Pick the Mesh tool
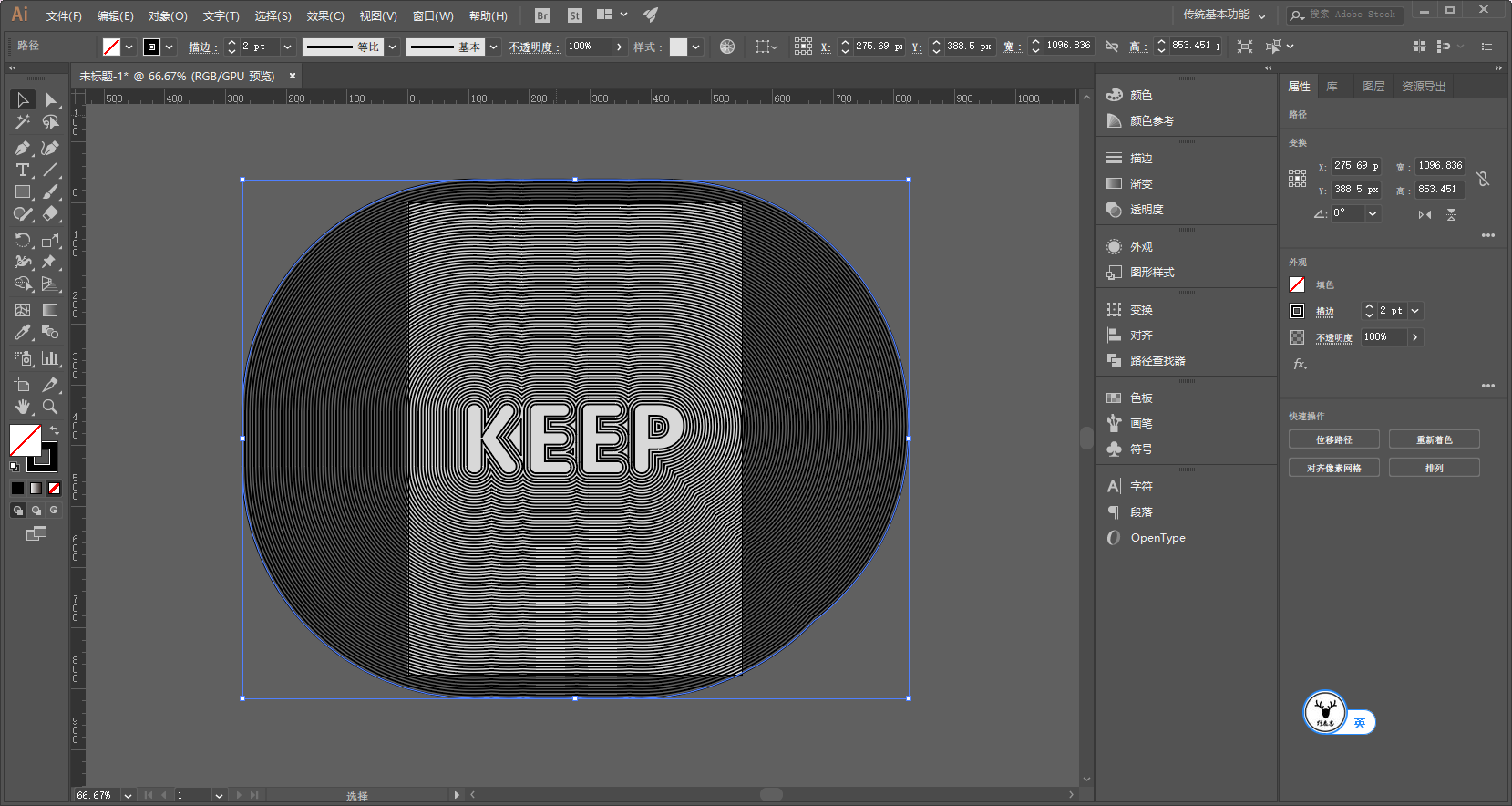The height and width of the screenshot is (806, 1512). point(23,310)
